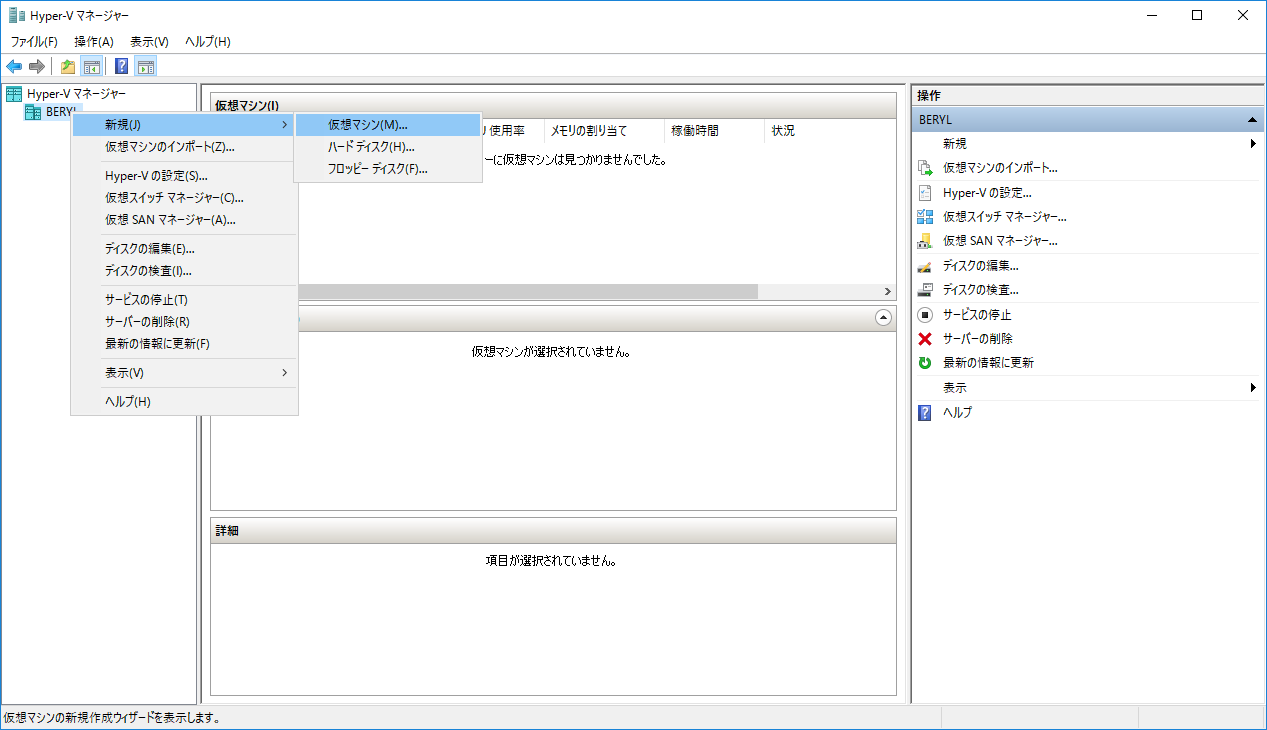Click 仮想マシンのインポート icon in Actions pane

tap(925, 168)
